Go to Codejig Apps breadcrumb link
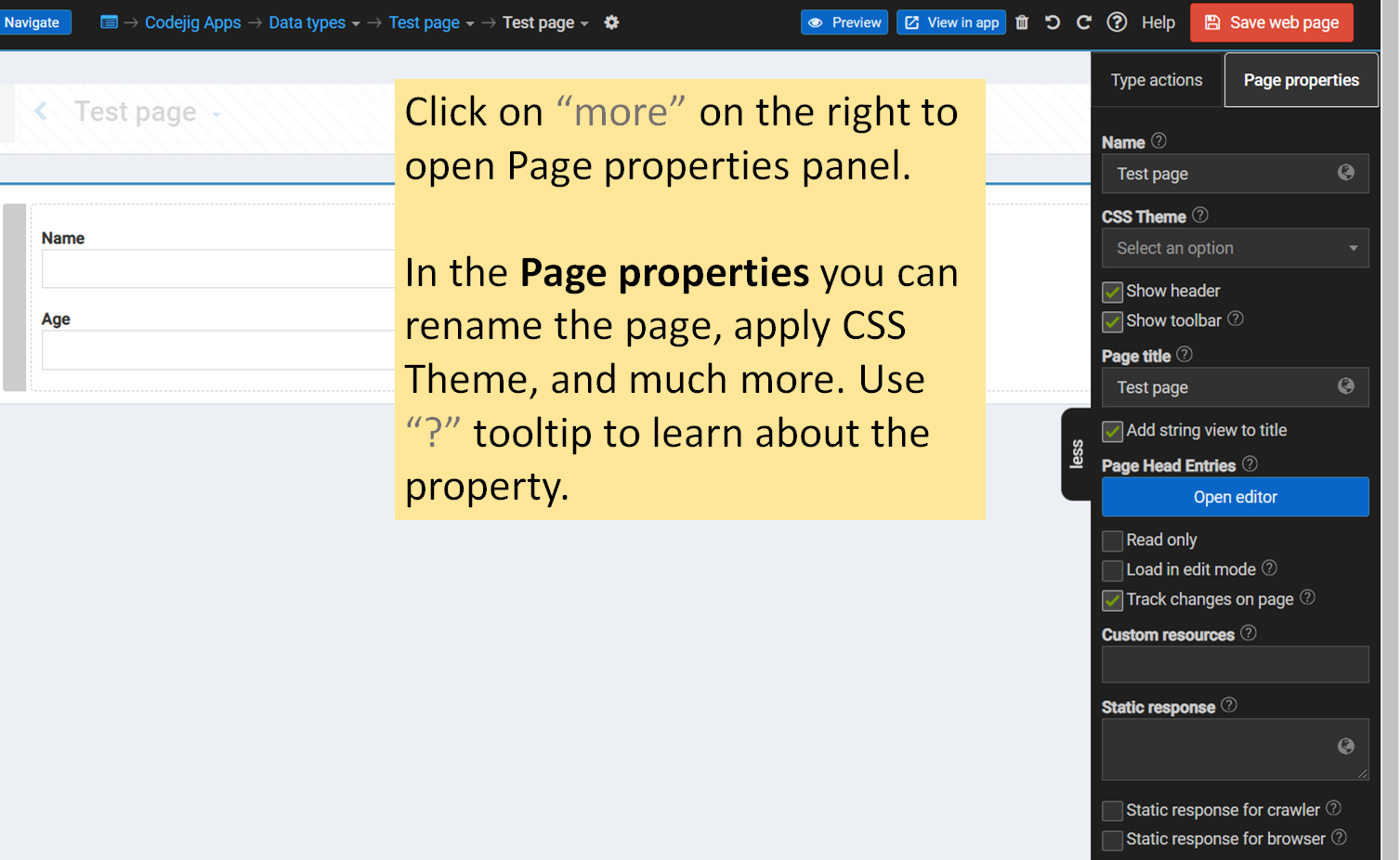The width and height of the screenshot is (1400, 860). coord(192,22)
